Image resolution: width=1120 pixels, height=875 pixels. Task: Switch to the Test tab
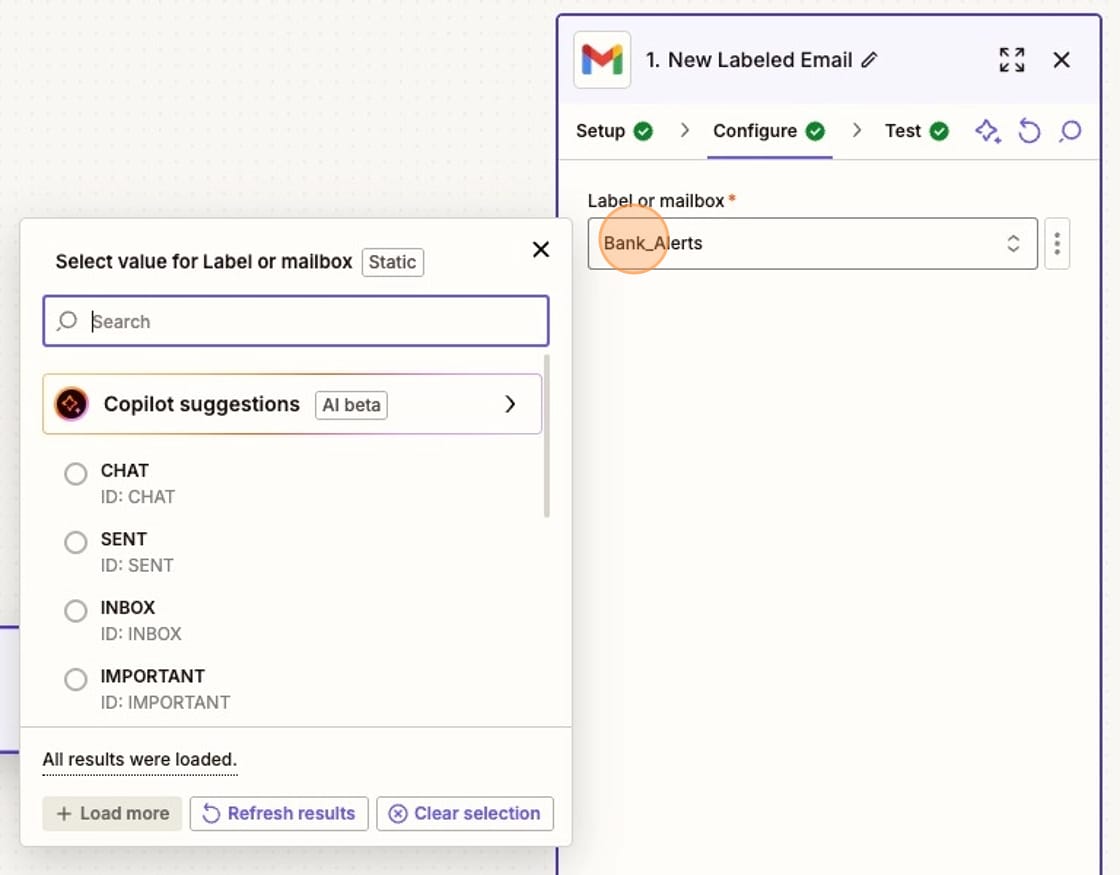coord(902,131)
